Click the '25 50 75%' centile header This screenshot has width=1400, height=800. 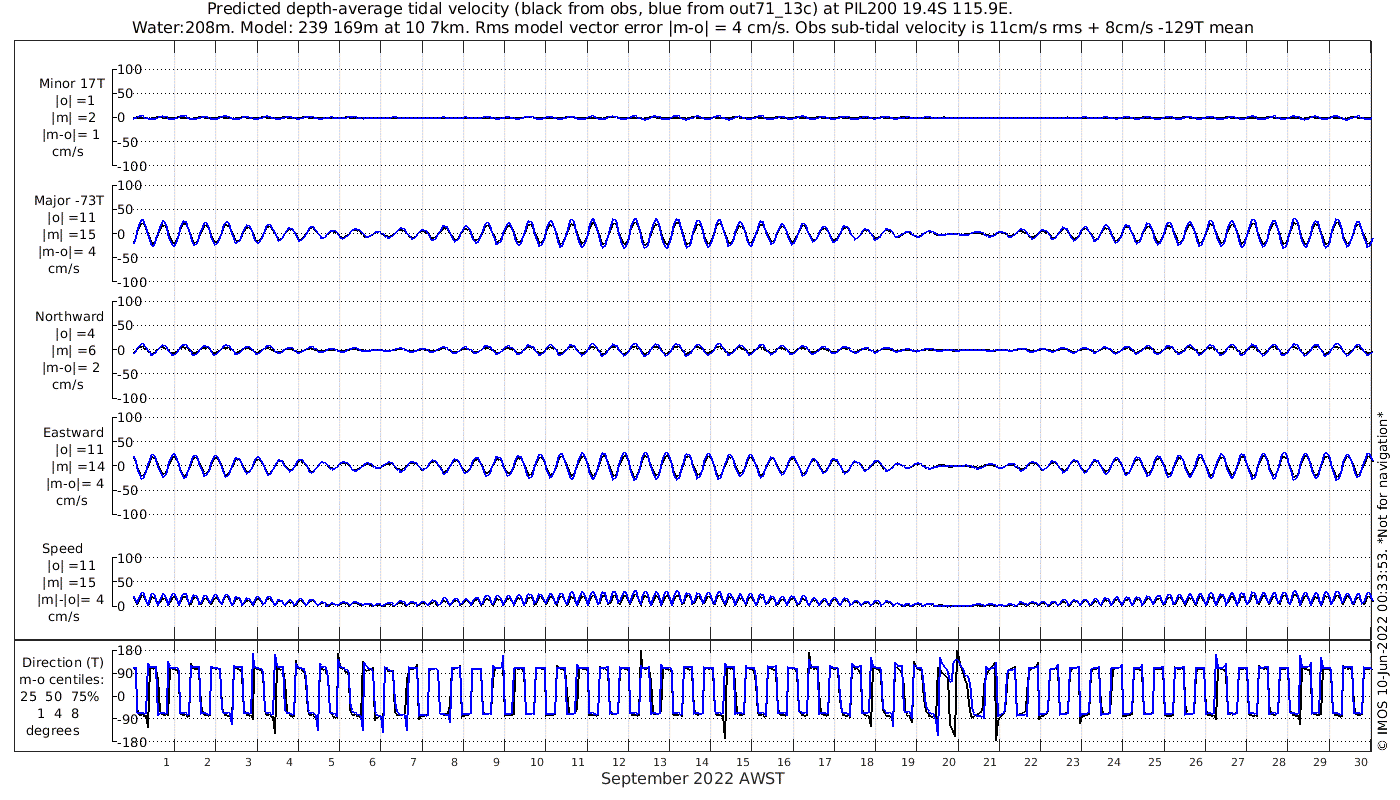pyautogui.click(x=62, y=696)
